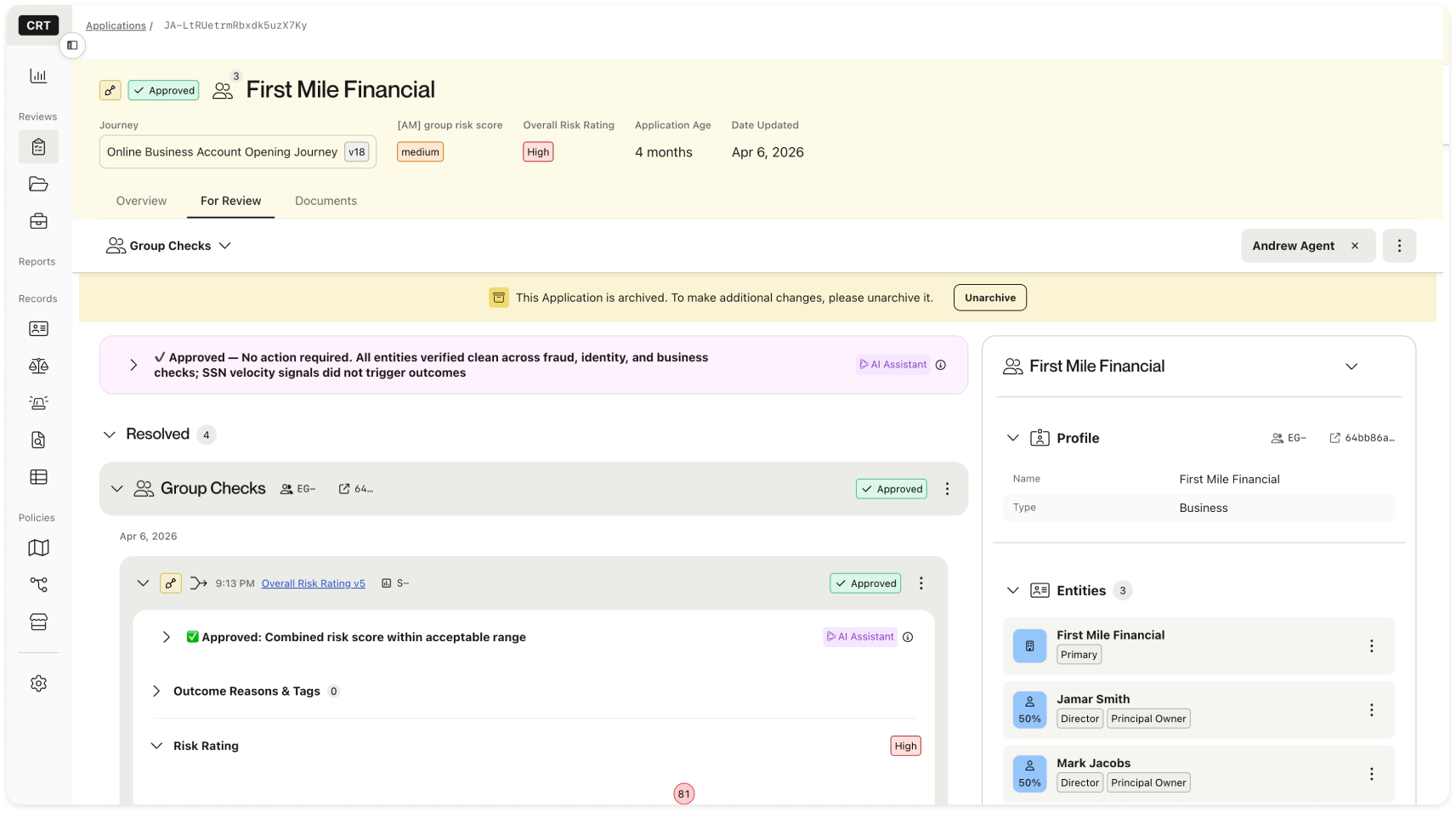The width and height of the screenshot is (1456, 813).
Task: Collapse the Profile section
Action: click(x=1012, y=438)
